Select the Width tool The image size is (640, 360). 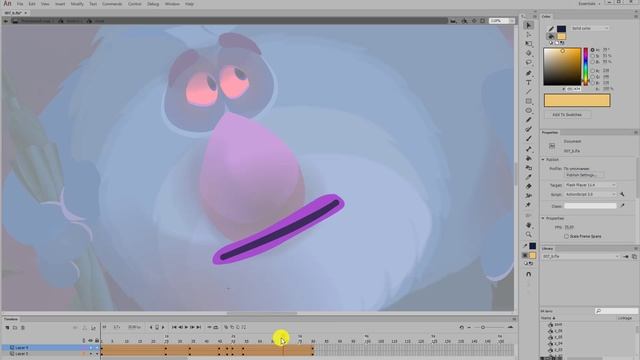[529, 196]
